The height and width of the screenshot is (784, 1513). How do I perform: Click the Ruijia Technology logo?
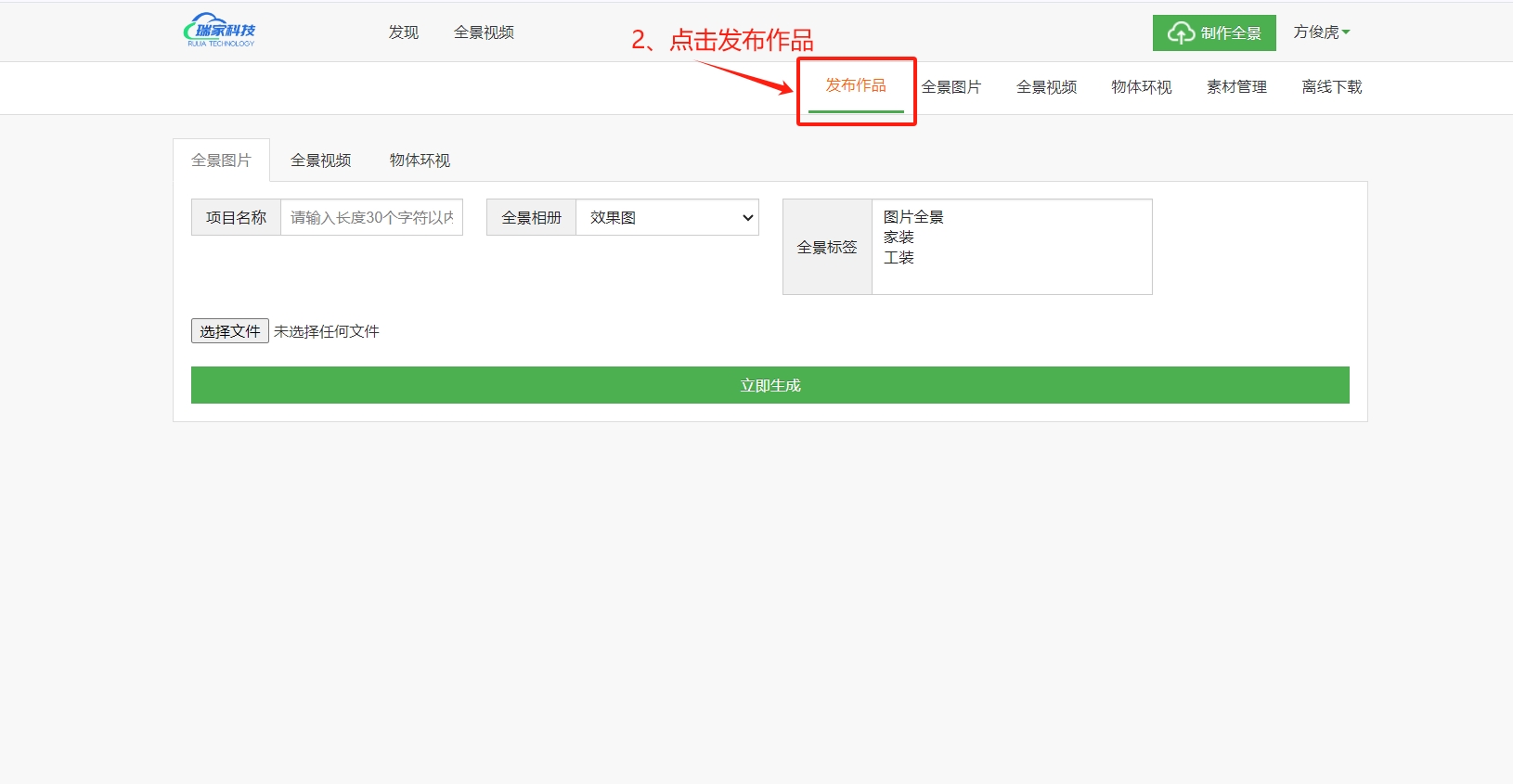(x=220, y=31)
